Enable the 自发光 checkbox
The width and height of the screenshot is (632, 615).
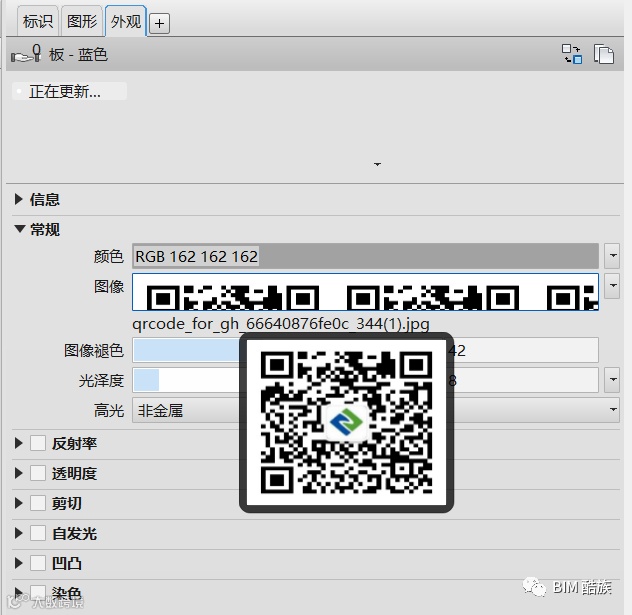click(x=38, y=533)
